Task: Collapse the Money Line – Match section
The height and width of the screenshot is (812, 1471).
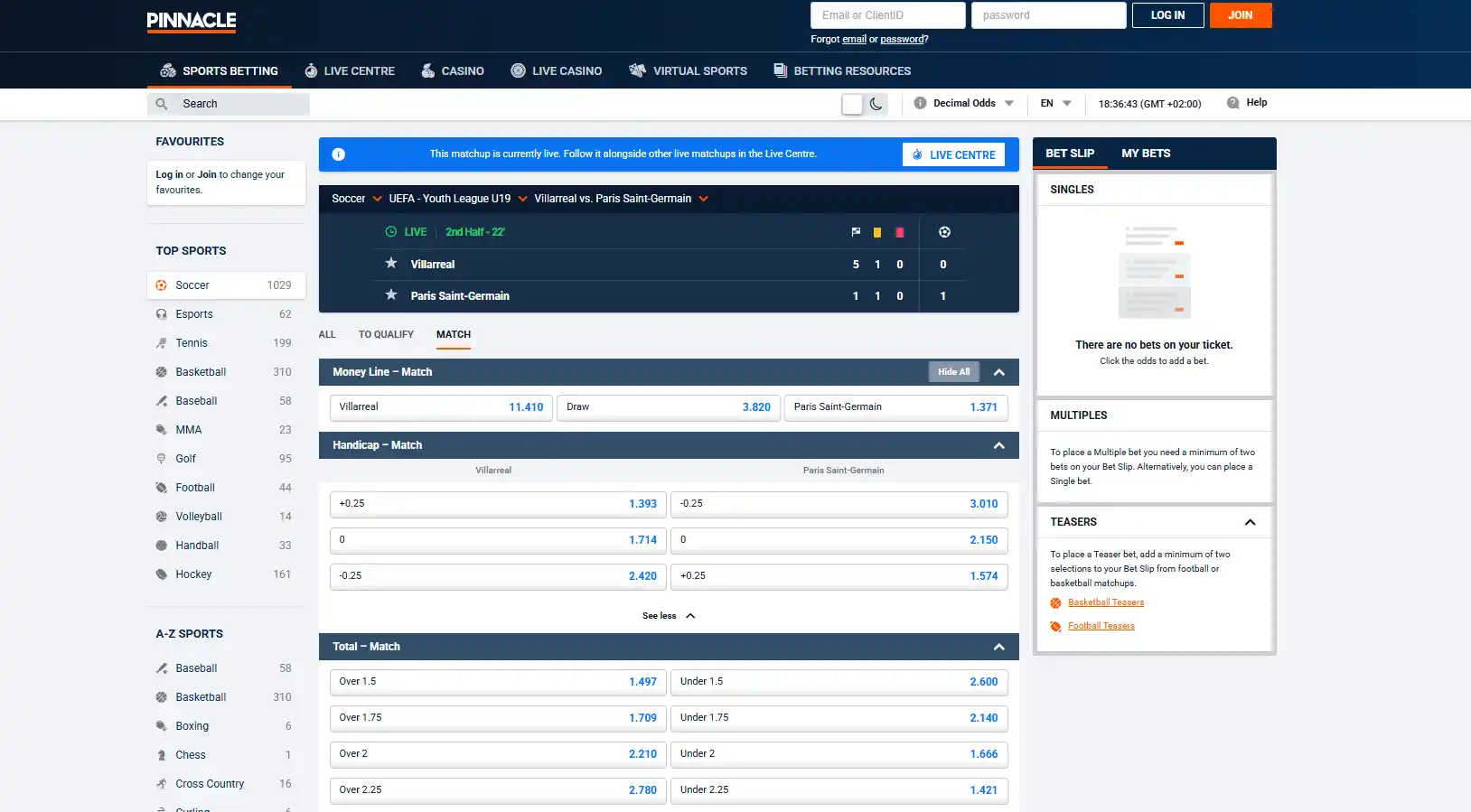Action: (999, 372)
